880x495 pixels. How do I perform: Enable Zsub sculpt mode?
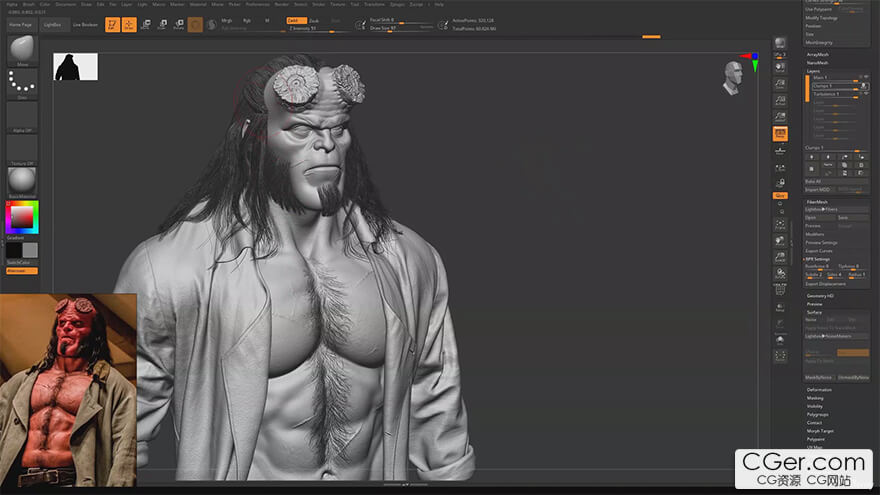click(x=314, y=20)
